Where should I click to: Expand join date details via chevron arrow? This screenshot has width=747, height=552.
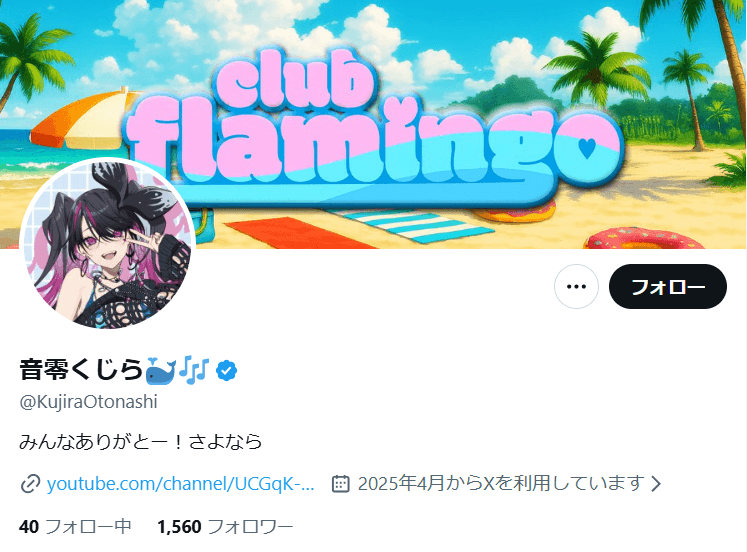click(656, 484)
